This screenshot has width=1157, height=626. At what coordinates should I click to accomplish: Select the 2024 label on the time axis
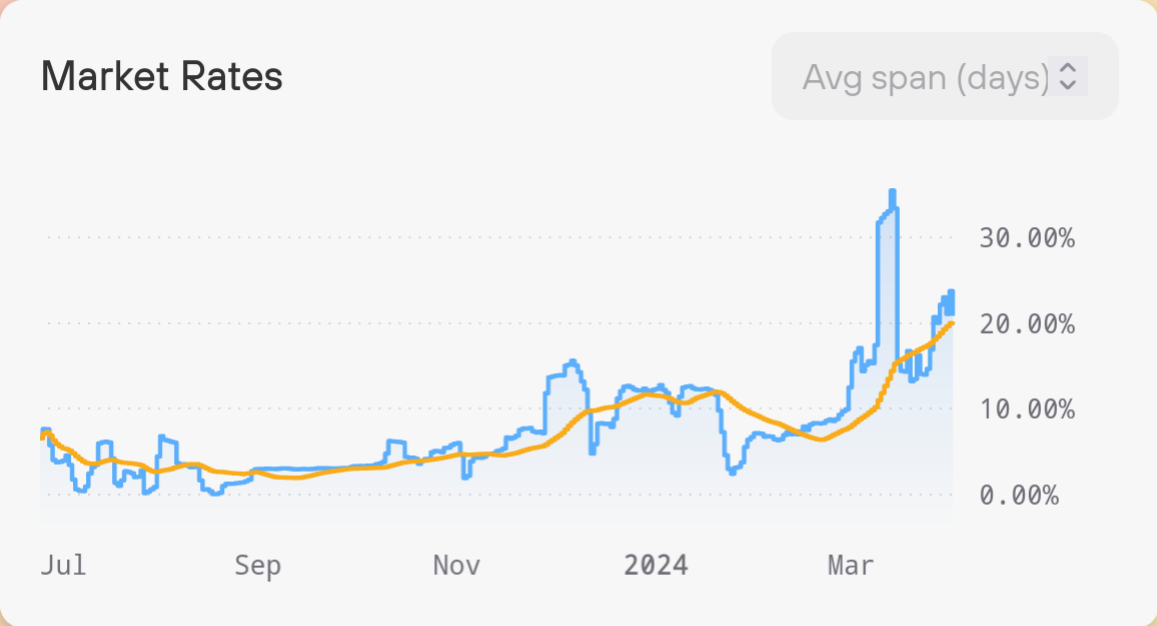[656, 565]
